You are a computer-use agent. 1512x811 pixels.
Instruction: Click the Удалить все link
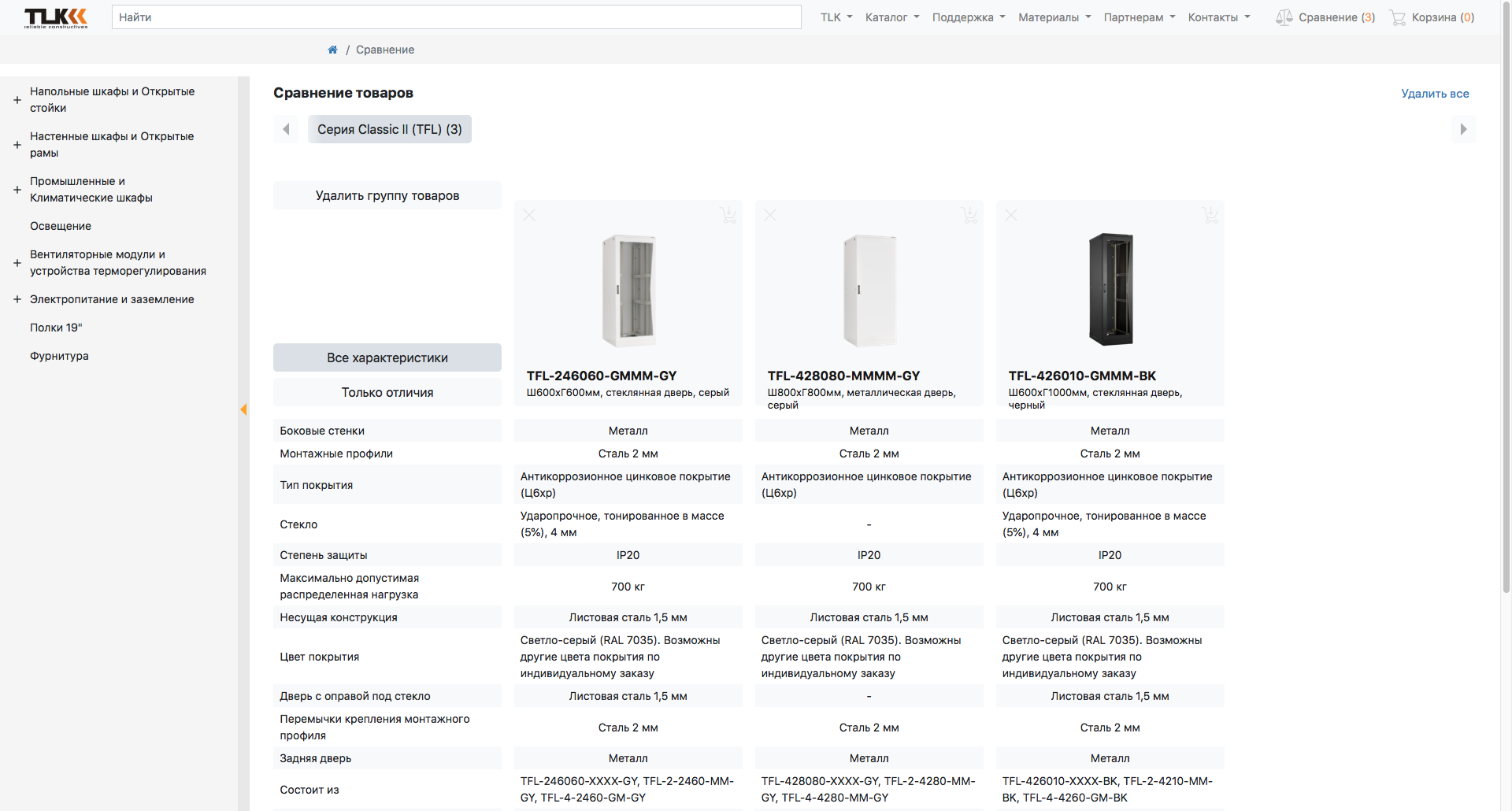click(x=1435, y=93)
